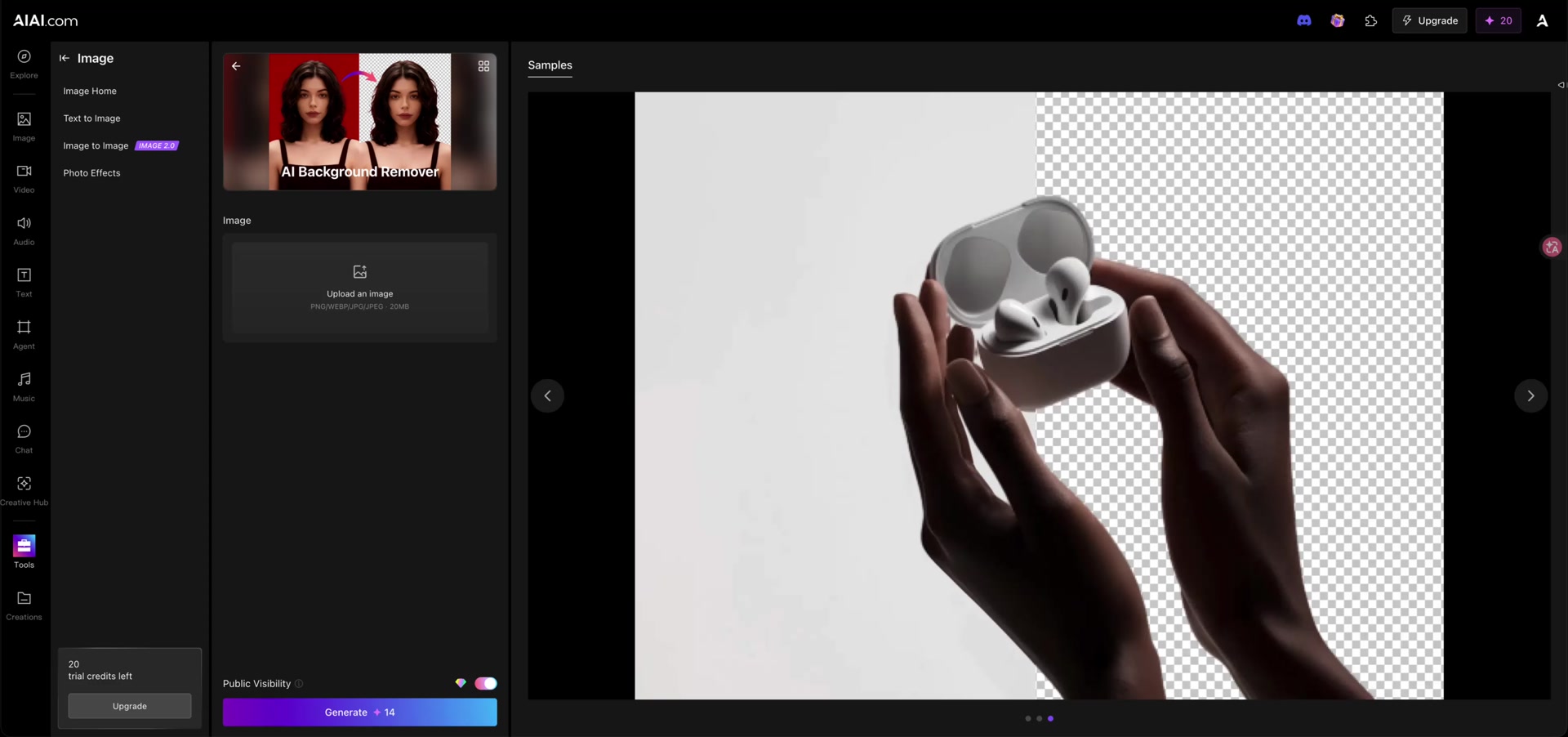
Task: Click the colorful avatar icon in header
Action: [1338, 20]
